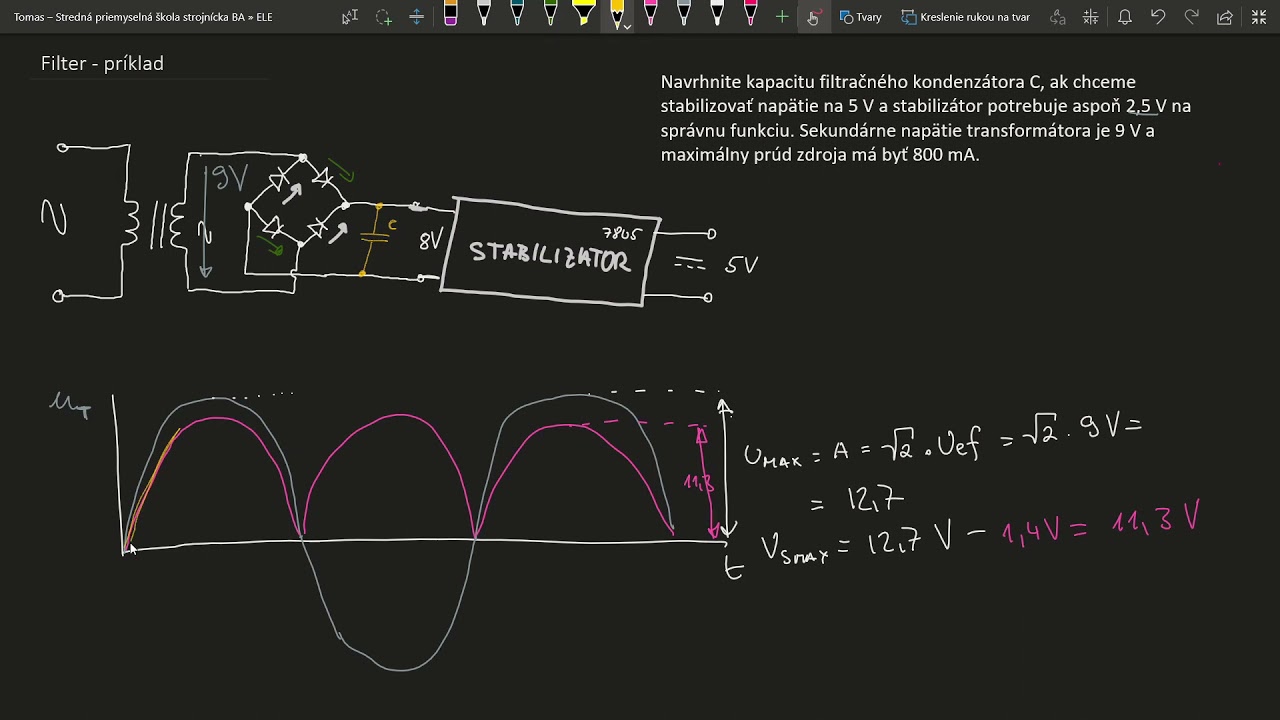
Task: Add a new pen with plus icon
Action: click(x=782, y=17)
